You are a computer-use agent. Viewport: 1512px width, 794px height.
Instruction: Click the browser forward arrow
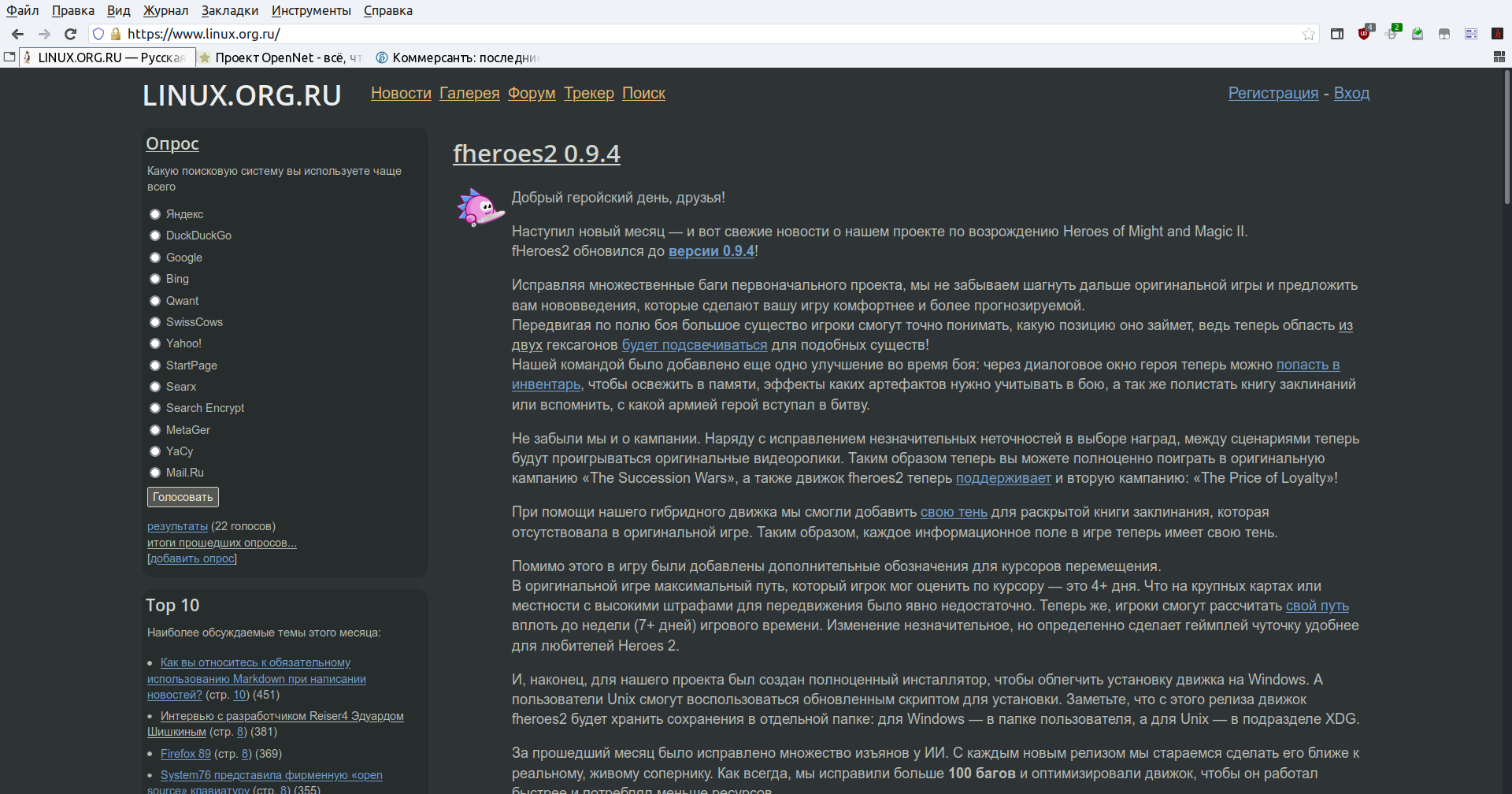[44, 34]
